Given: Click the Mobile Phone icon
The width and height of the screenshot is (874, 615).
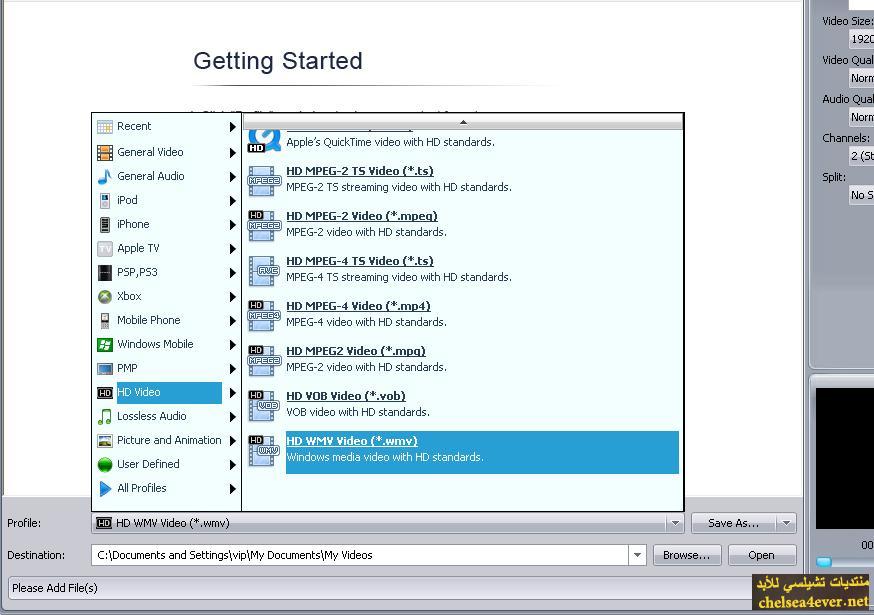Looking at the screenshot, I should point(105,320).
